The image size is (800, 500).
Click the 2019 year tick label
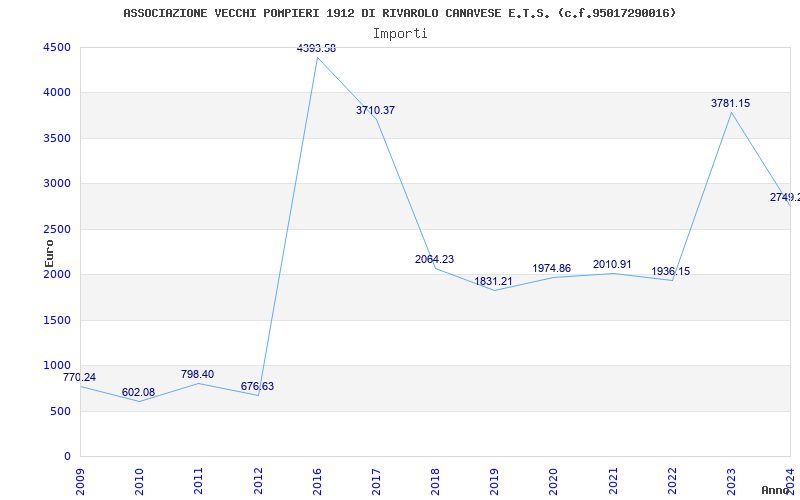tap(494, 481)
